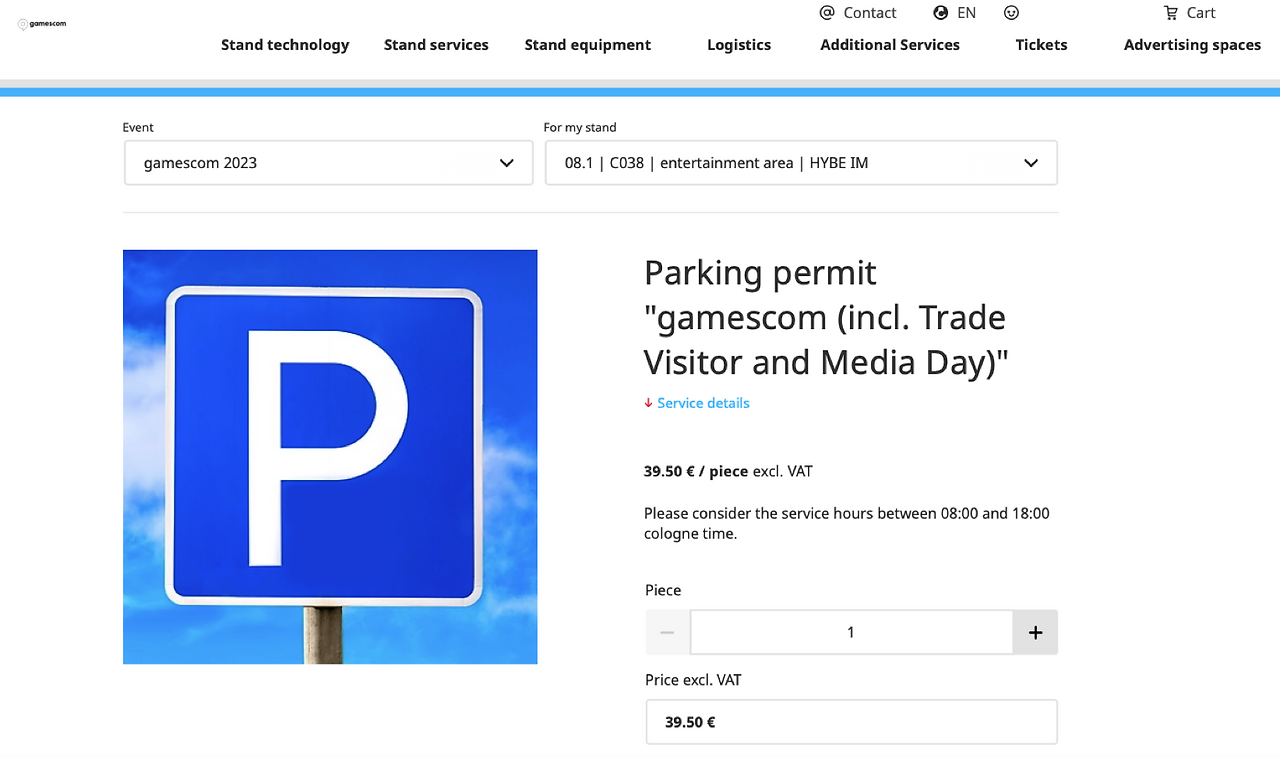The height and width of the screenshot is (758, 1280).
Task: Click the parking sign product image
Action: (x=330, y=457)
